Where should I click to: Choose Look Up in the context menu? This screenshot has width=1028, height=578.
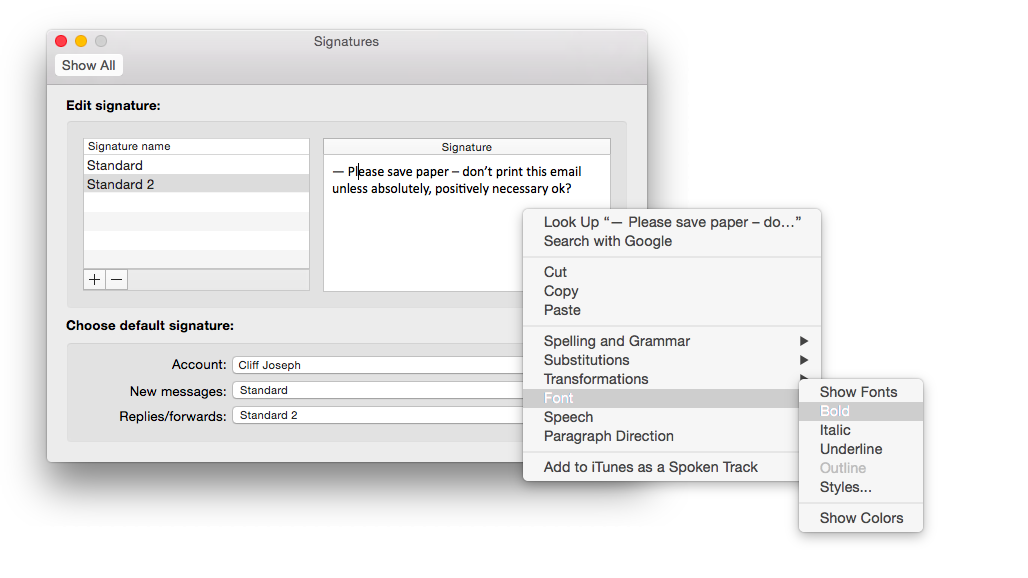(672, 222)
